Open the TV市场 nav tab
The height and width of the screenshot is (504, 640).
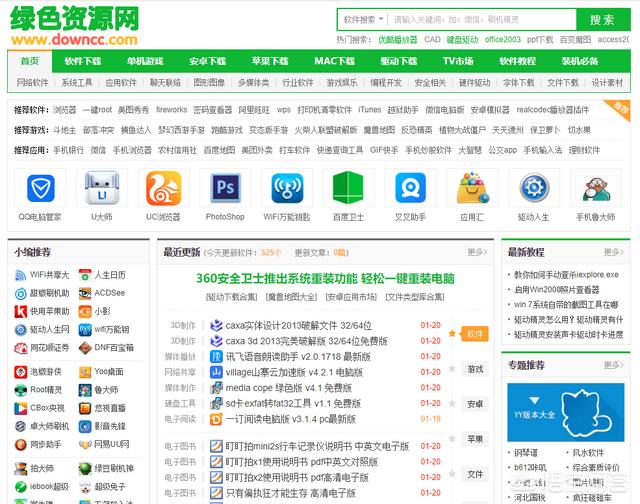[x=458, y=61]
